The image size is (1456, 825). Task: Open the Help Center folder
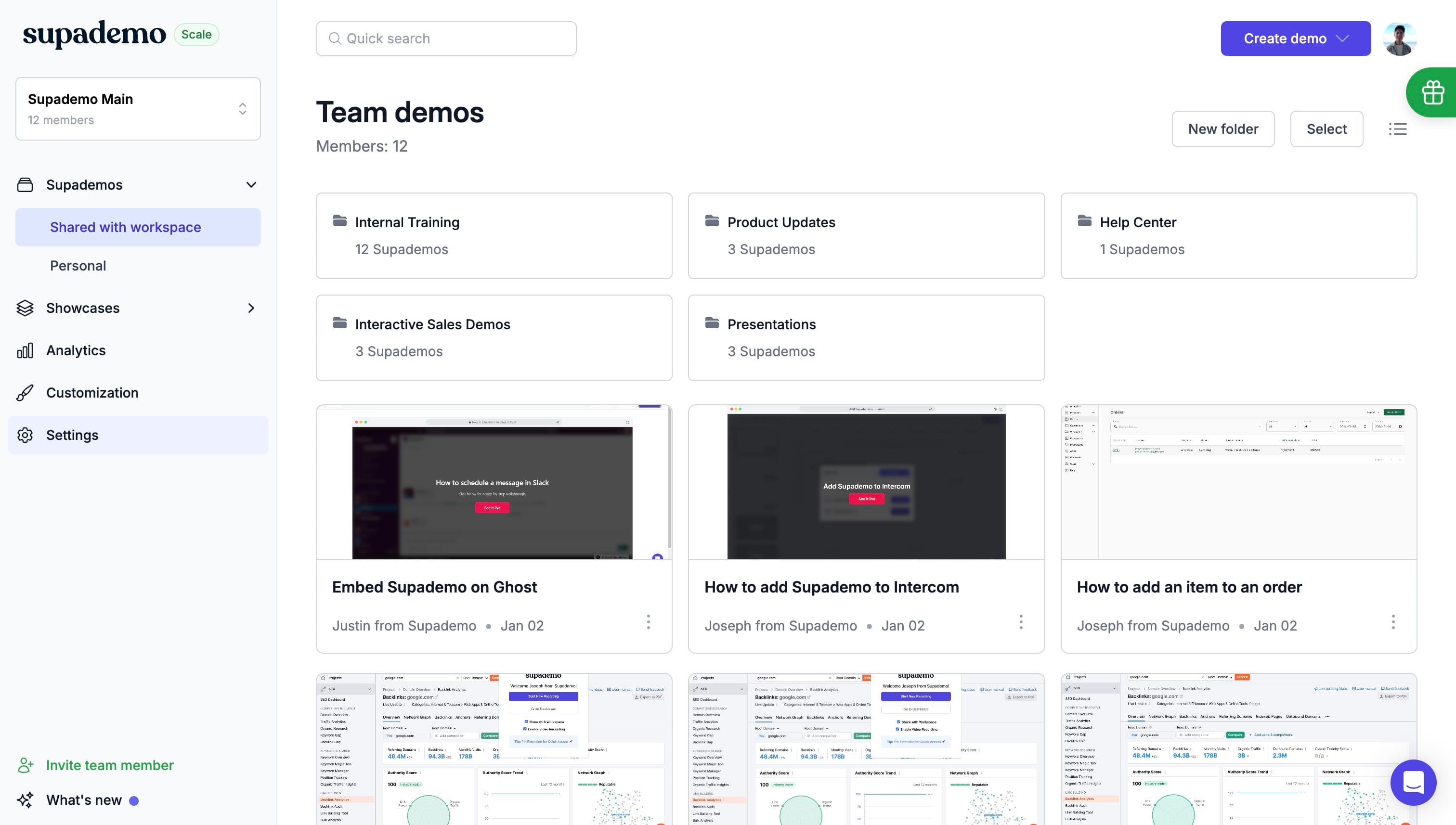pyautogui.click(x=1238, y=236)
